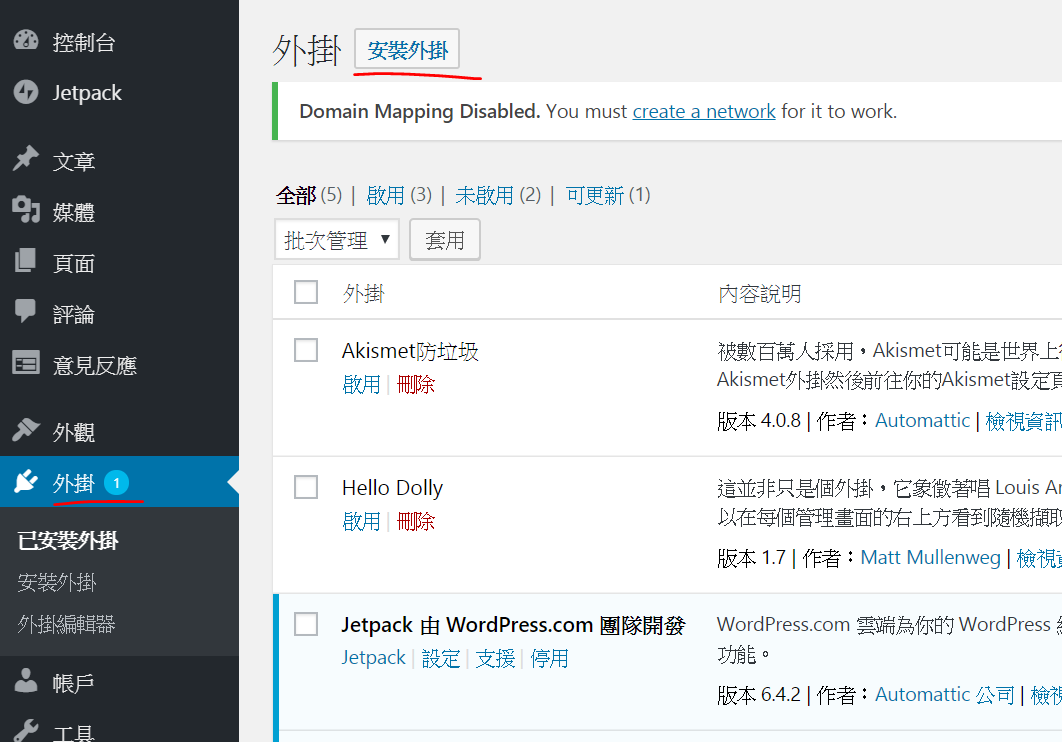Open 控制台 in sidebar menu
1062x742 pixels.
[x=84, y=42]
